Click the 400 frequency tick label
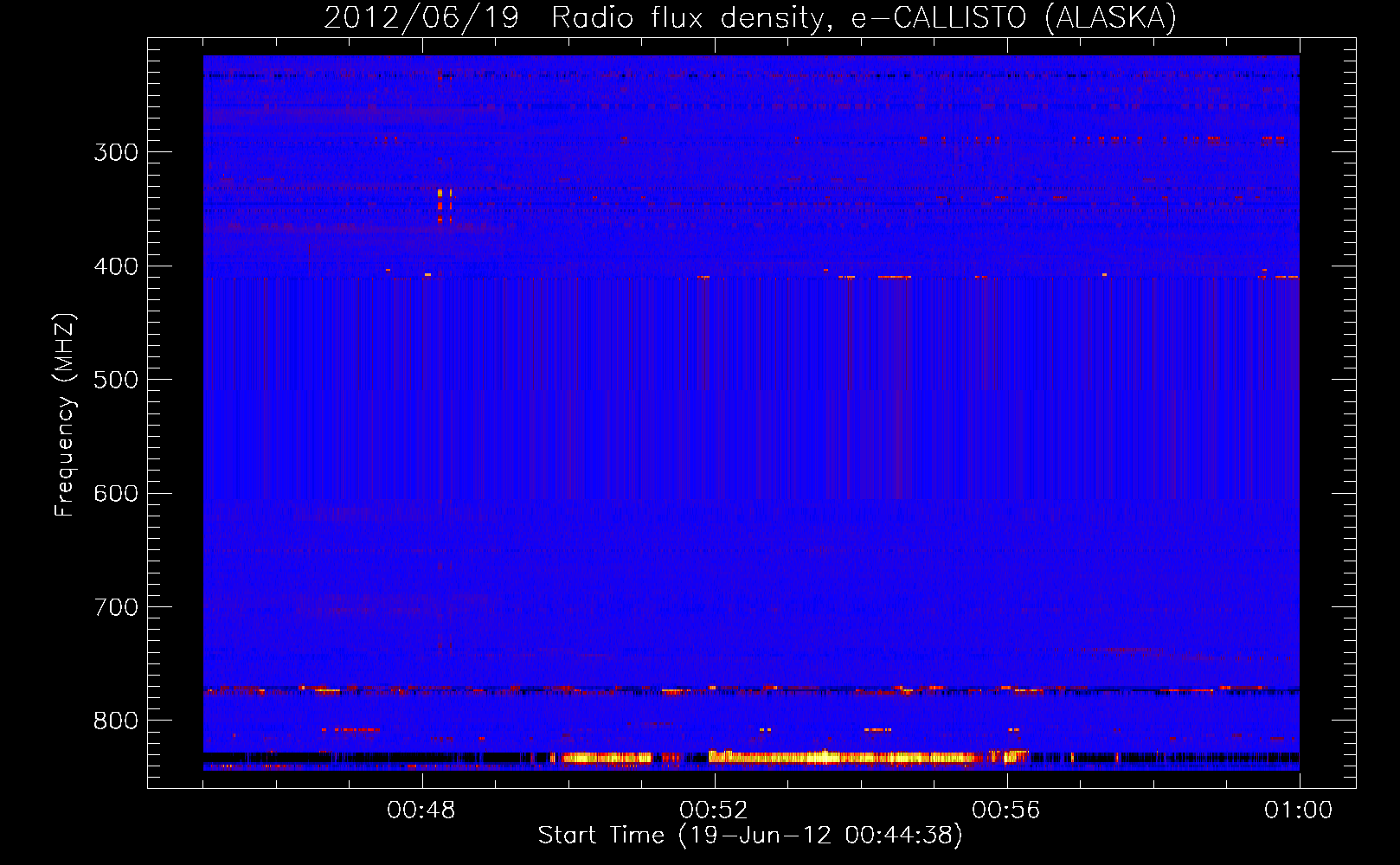The height and width of the screenshot is (865, 1400). [x=116, y=266]
